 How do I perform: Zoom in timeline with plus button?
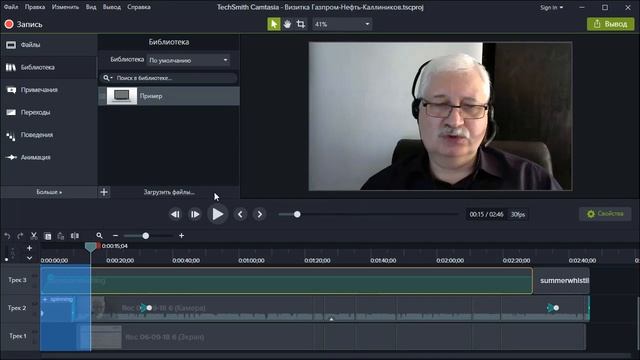[181, 236]
